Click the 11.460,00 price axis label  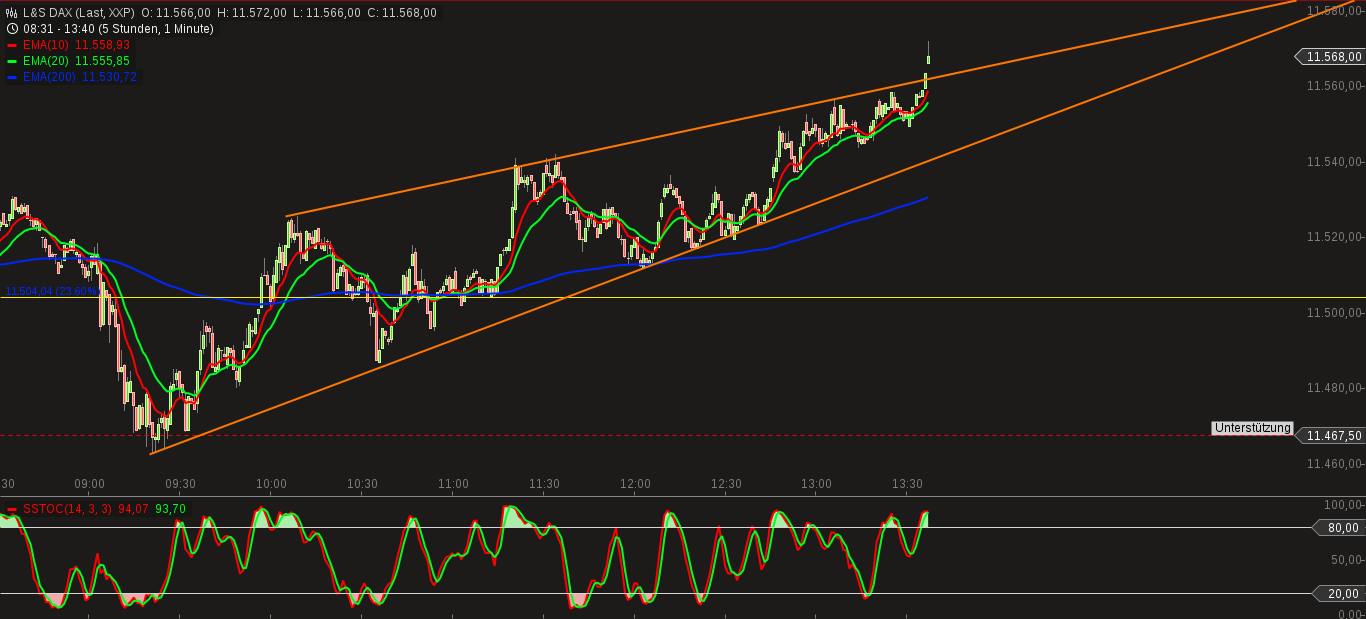coord(1334,464)
